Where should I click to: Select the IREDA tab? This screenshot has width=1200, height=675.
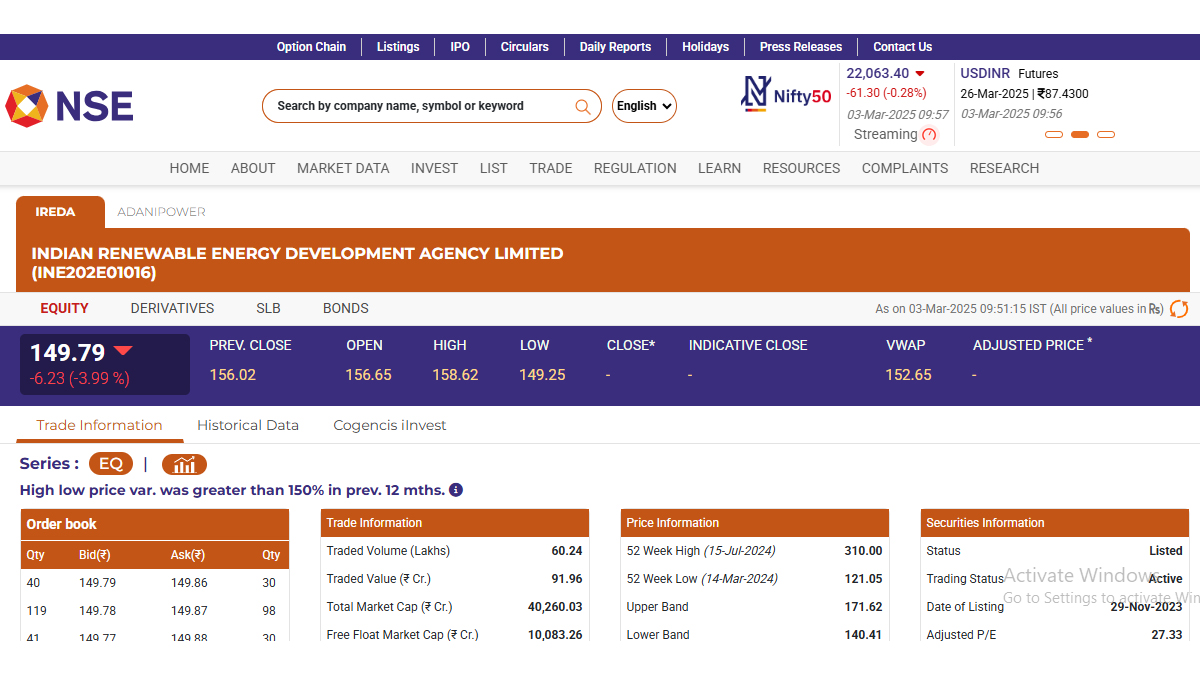click(60, 212)
